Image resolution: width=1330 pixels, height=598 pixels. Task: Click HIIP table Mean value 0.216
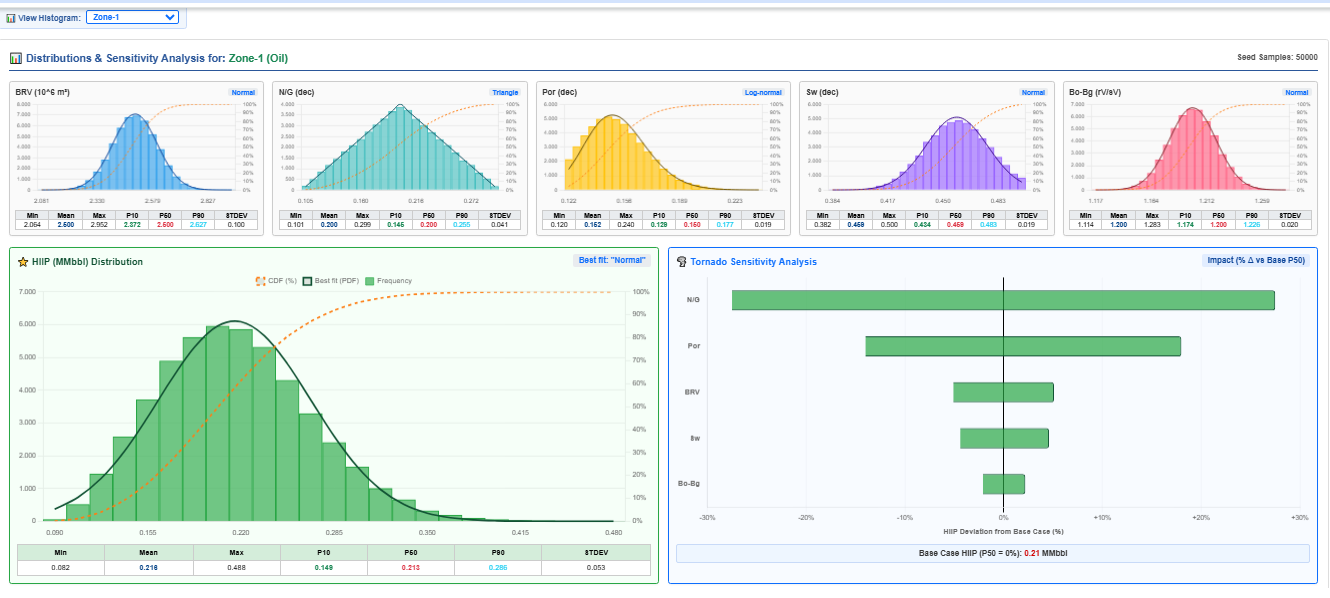click(148, 568)
